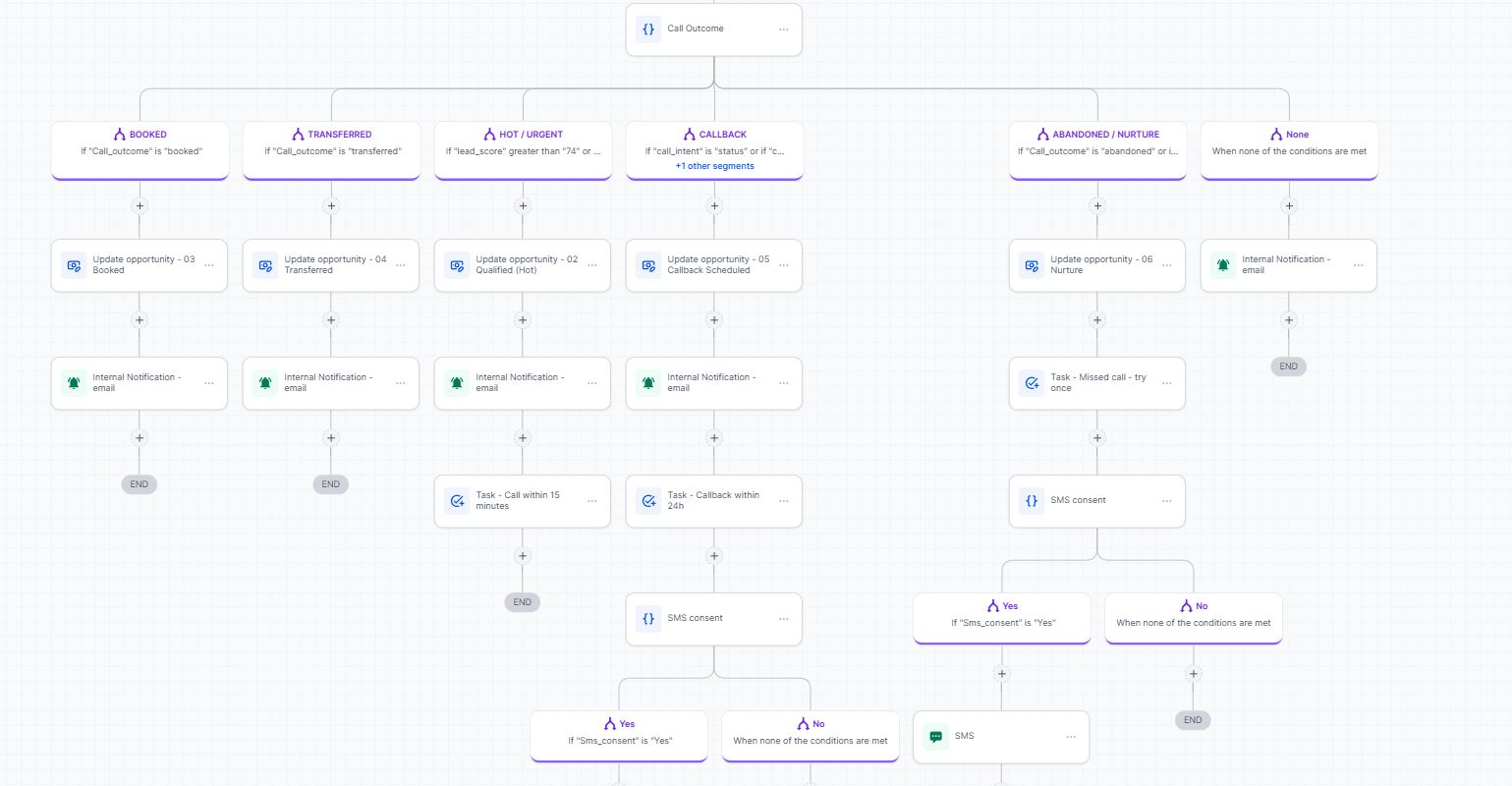This screenshot has height=786, width=1512.
Task: Click the None branch fork icon
Action: click(x=1276, y=135)
